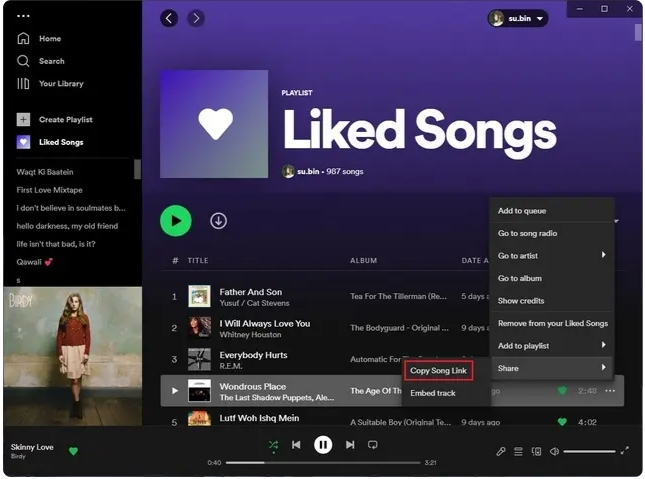Click I Will Always Love You title
This screenshot has height=479, width=645.
click(265, 323)
